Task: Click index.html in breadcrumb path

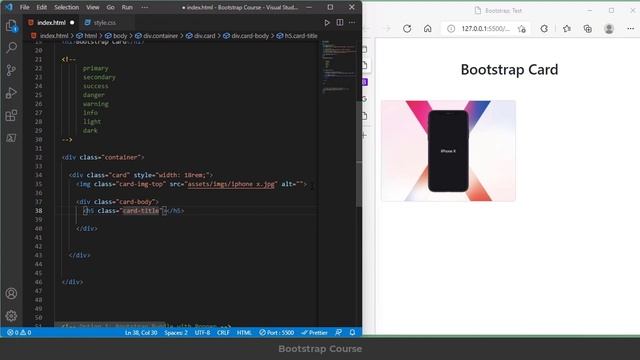Action: tap(54, 36)
